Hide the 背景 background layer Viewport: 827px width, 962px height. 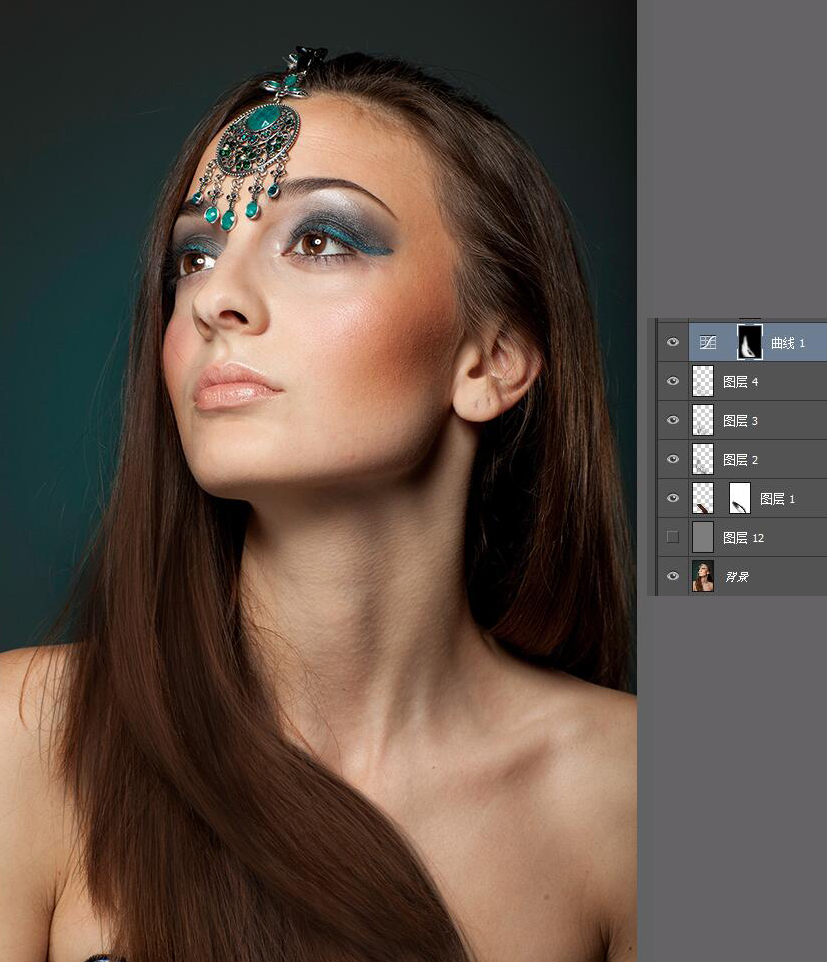[x=672, y=575]
